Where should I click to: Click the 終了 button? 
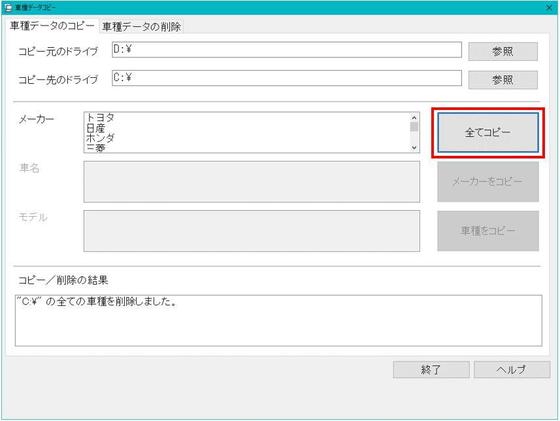[x=431, y=370]
